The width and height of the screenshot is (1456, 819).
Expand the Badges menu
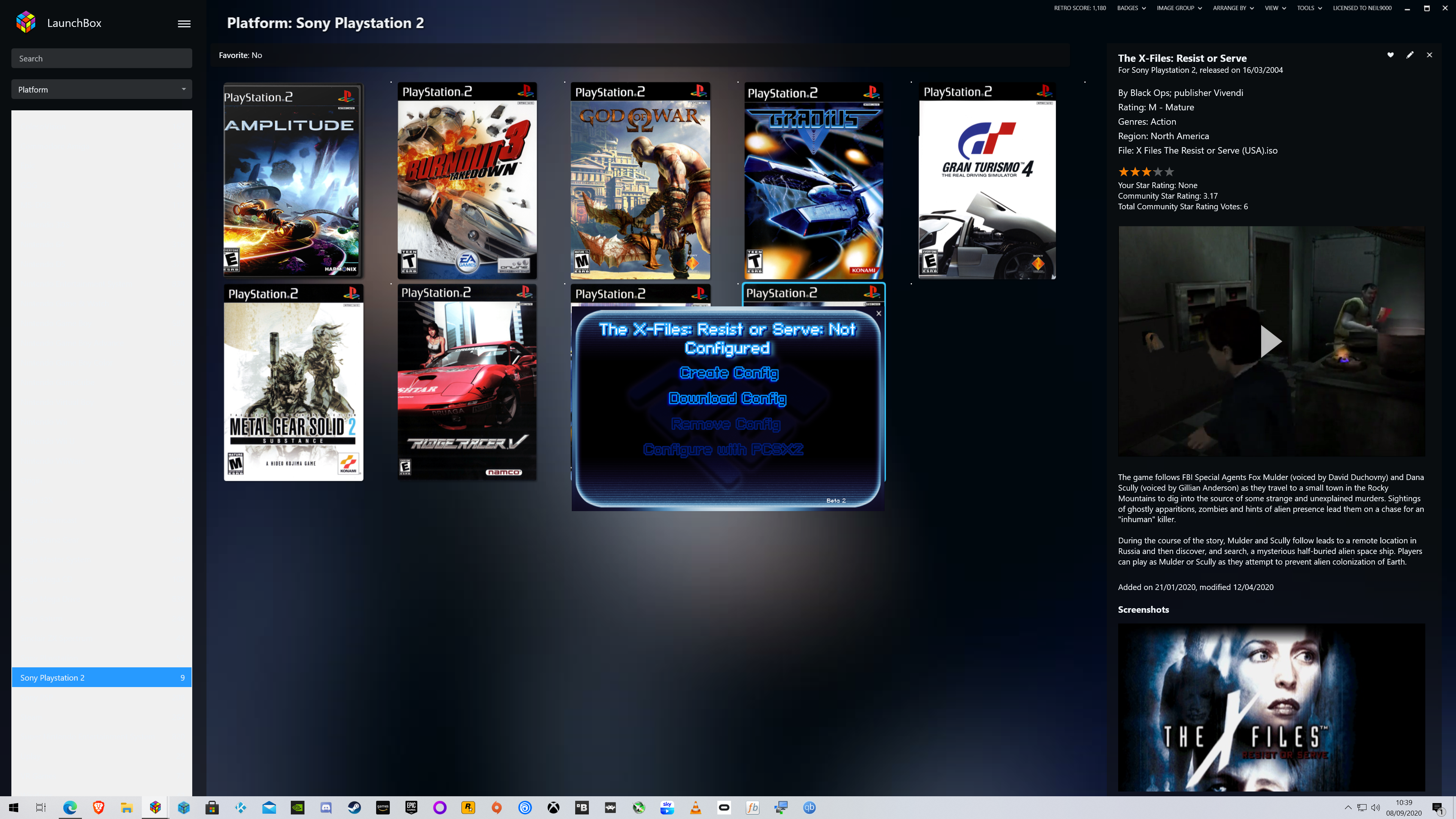[1131, 8]
